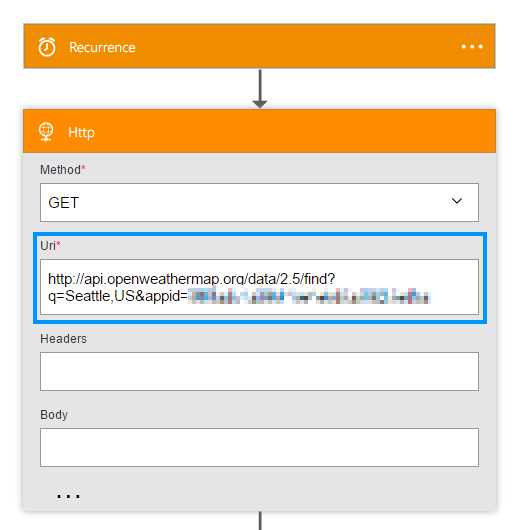
Task: Click the connector line below Http card
Action: point(260,521)
